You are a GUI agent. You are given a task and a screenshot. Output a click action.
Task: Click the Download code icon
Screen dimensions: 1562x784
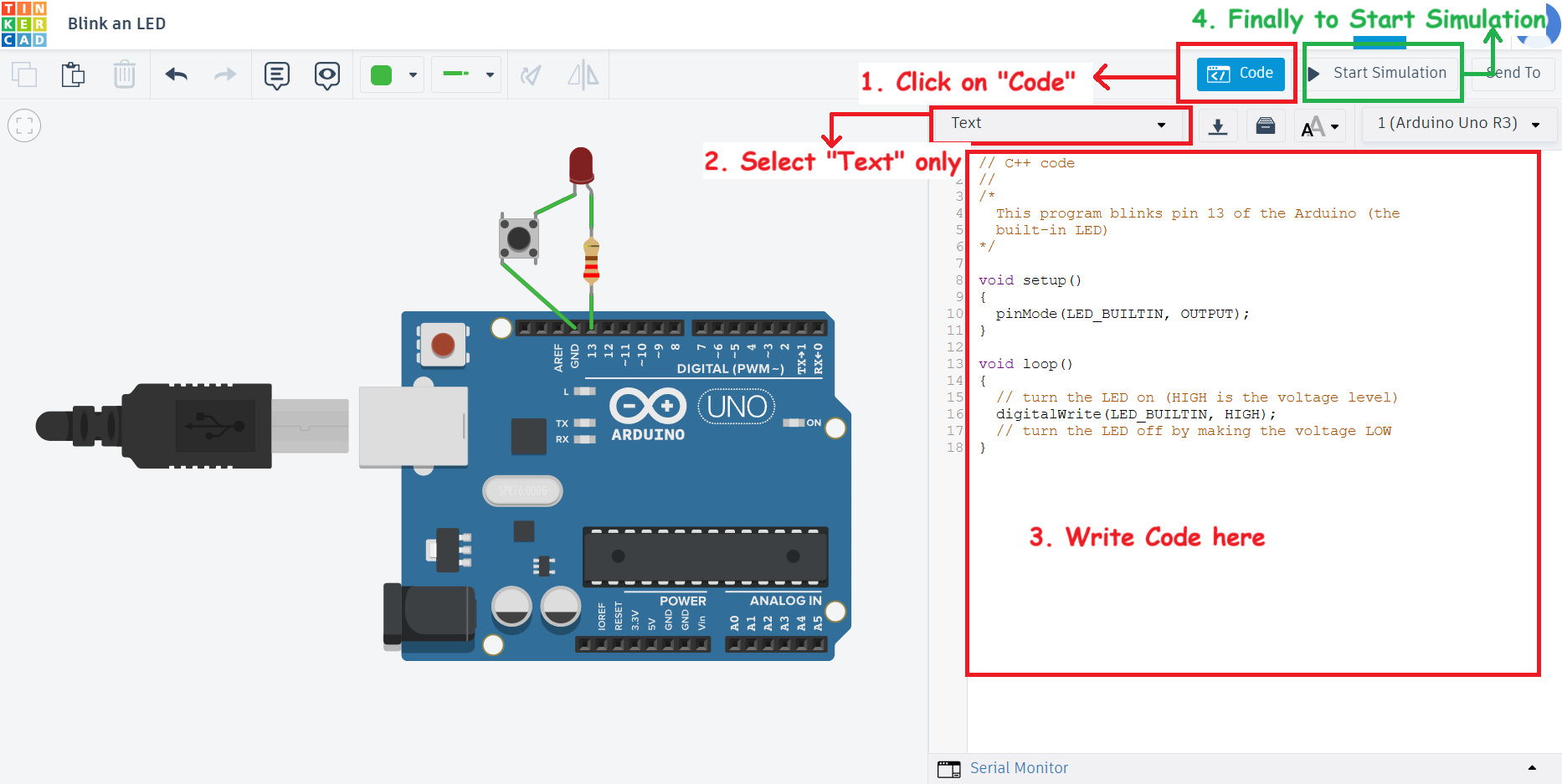coord(1218,126)
